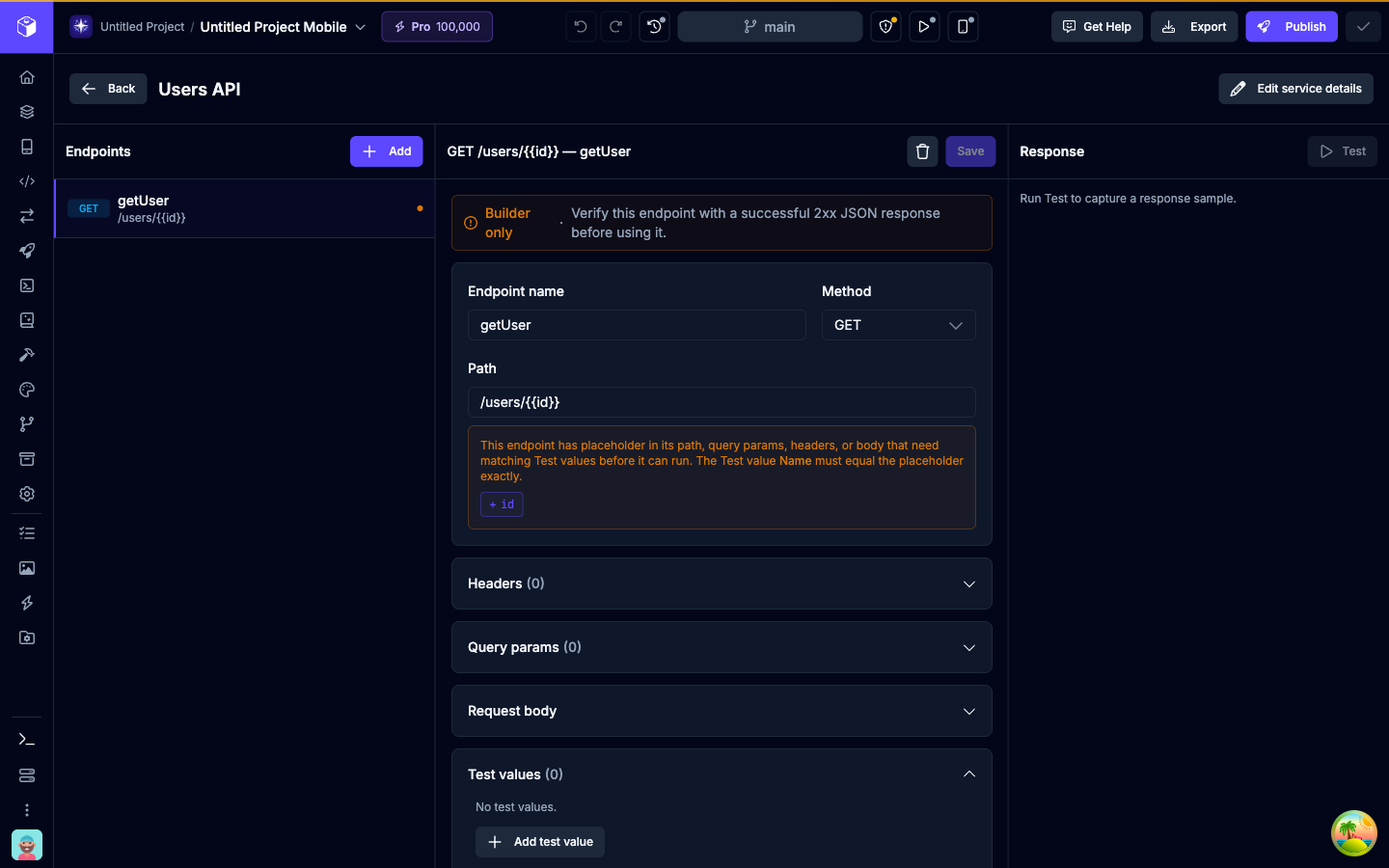Click the + id placeholder chip
The image size is (1389, 868).
click(502, 504)
